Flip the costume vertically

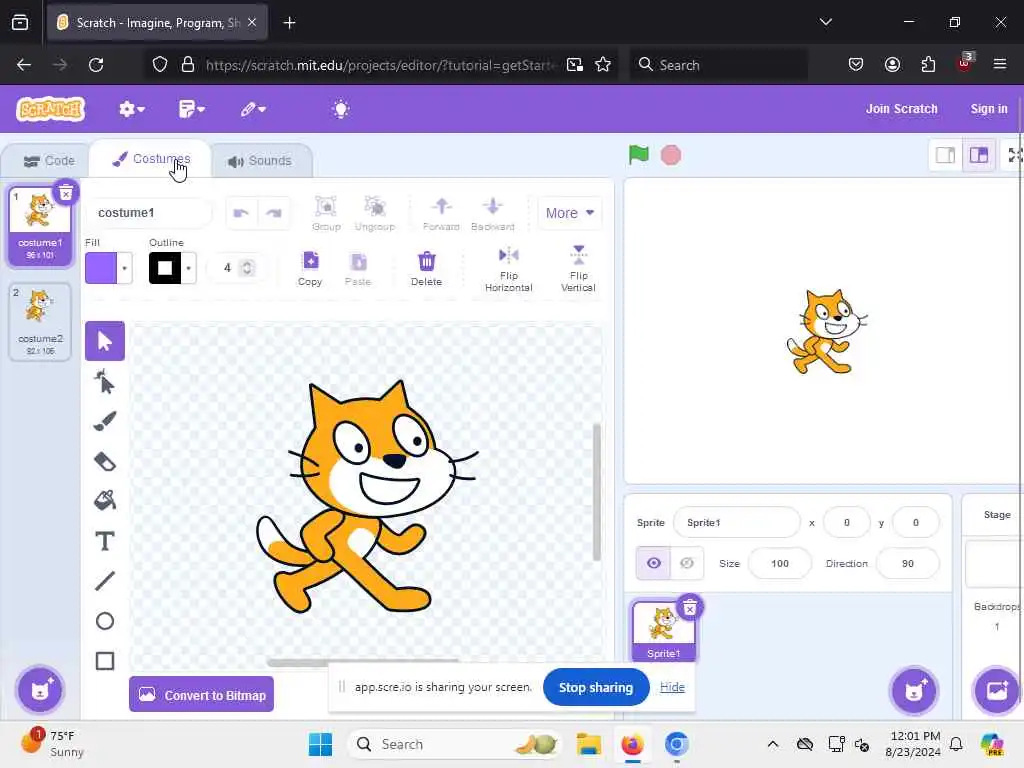pyautogui.click(x=579, y=268)
